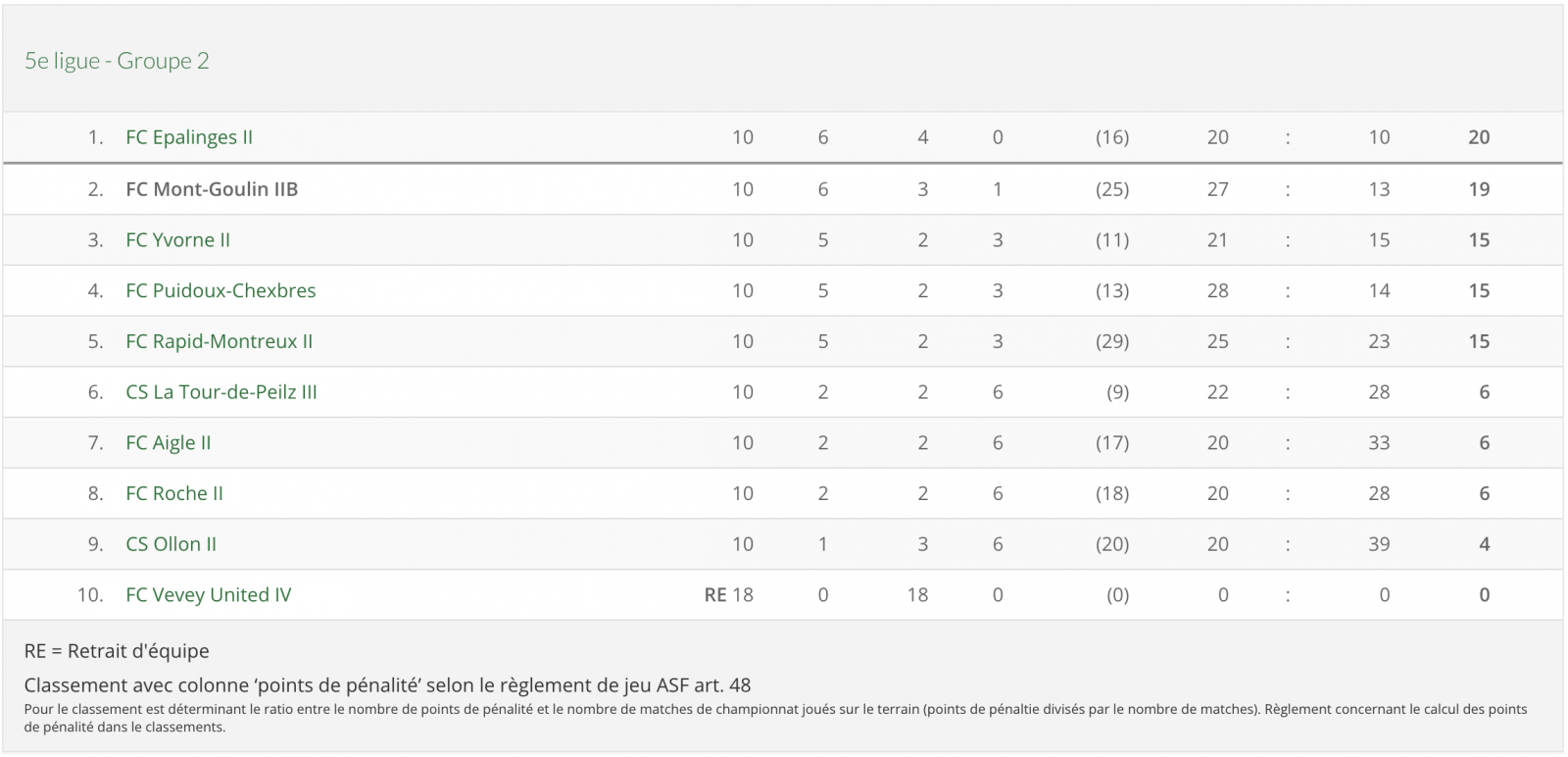Click the RE marker in Vevey row

[x=715, y=595]
